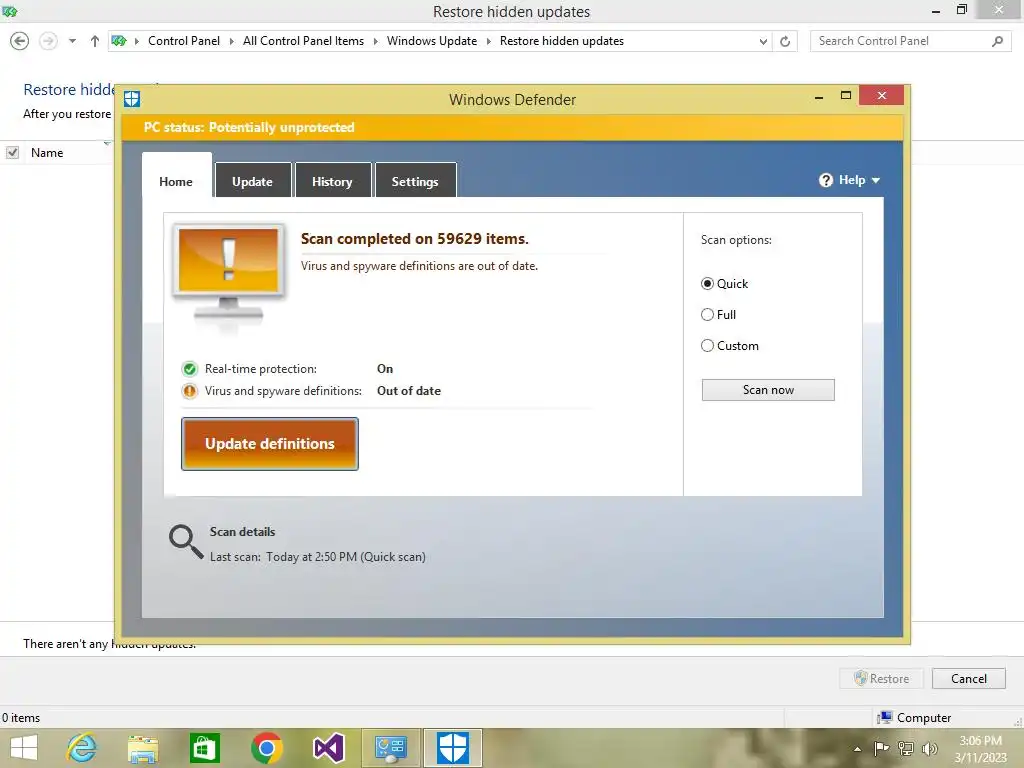Click the Windows Defender title bar icon
This screenshot has width=1024, height=768.
(x=132, y=99)
